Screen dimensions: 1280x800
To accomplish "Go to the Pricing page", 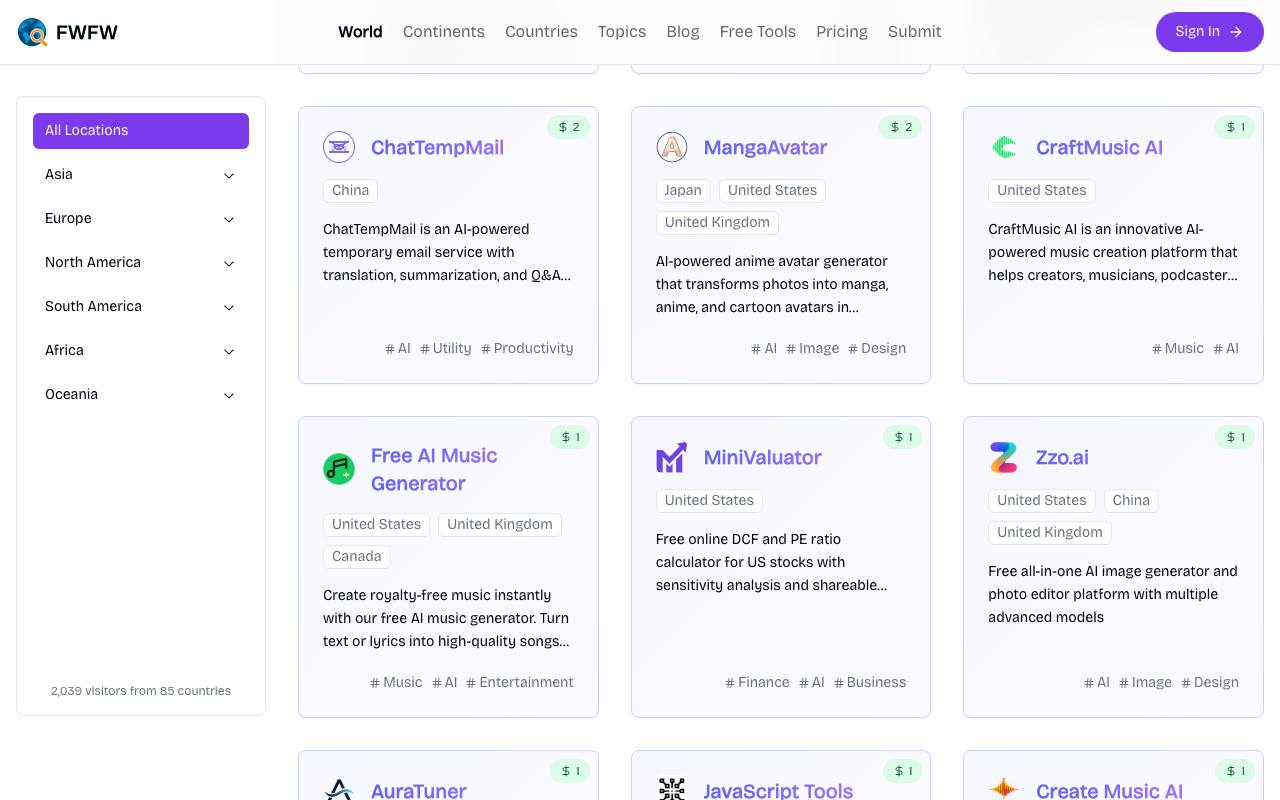I will (842, 32).
